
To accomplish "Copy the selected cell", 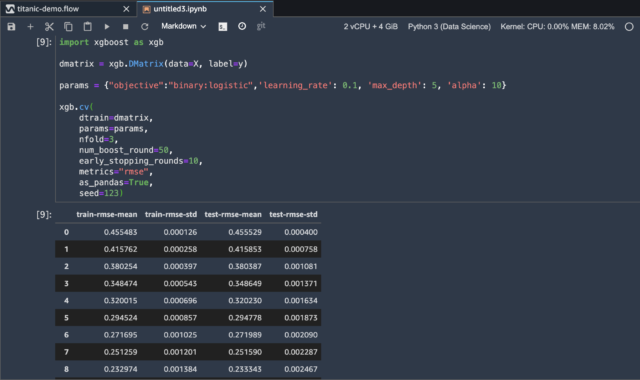I will pyautogui.click(x=68, y=27).
